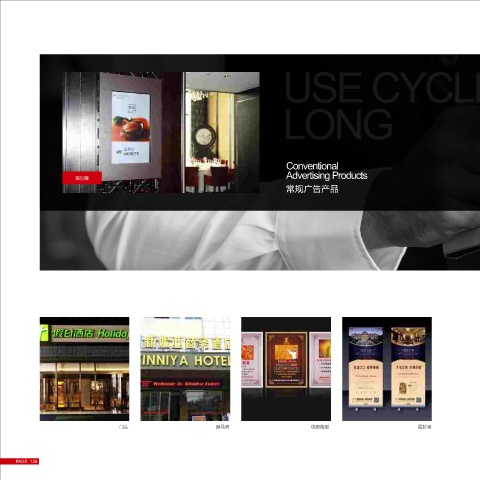Open the dining room photo with round mirror
Viewport: 480px width, 480px height.
click(x=222, y=132)
